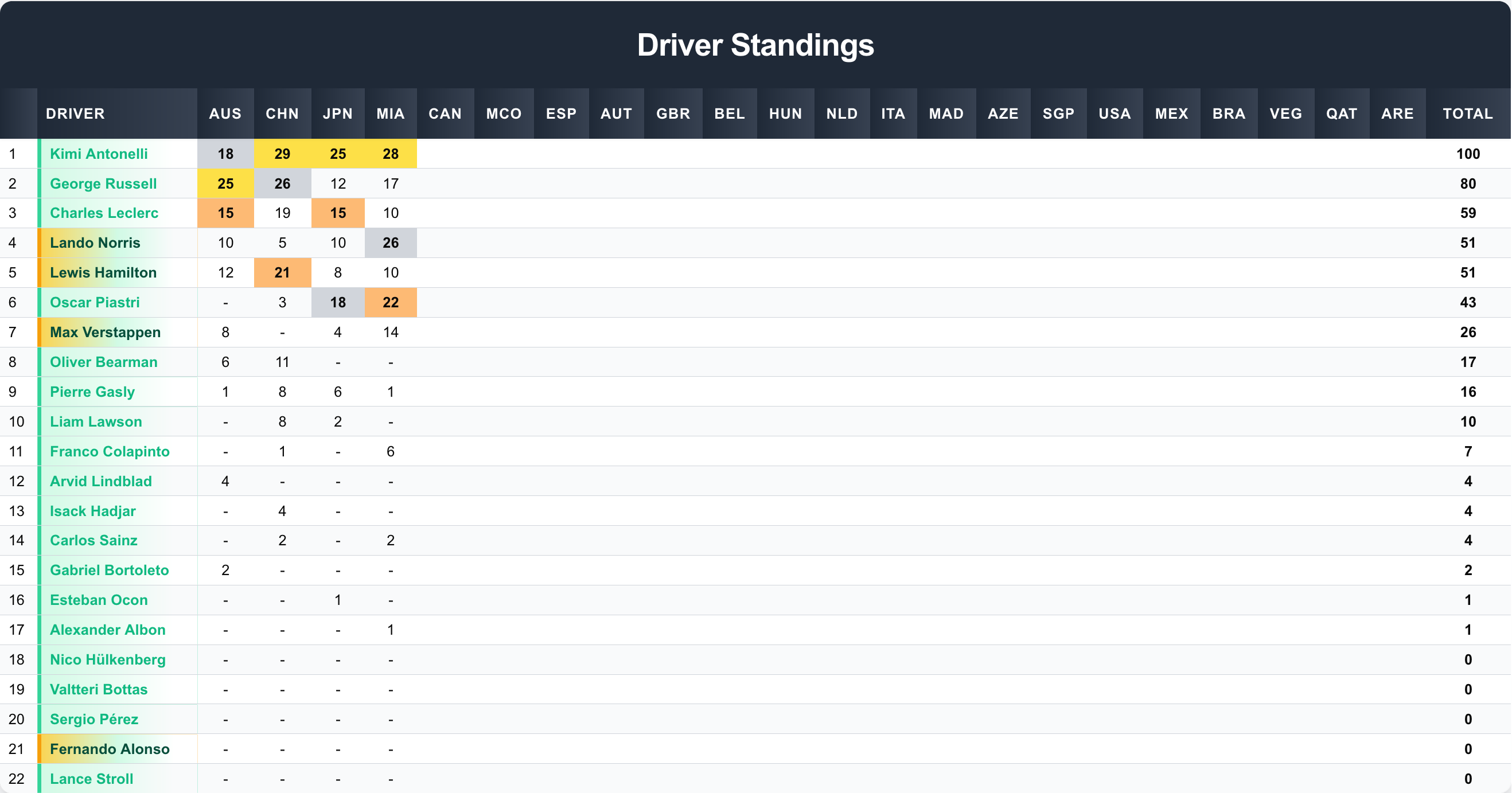Select Lewis Hamilton's 21-point CHN cell

282,273
